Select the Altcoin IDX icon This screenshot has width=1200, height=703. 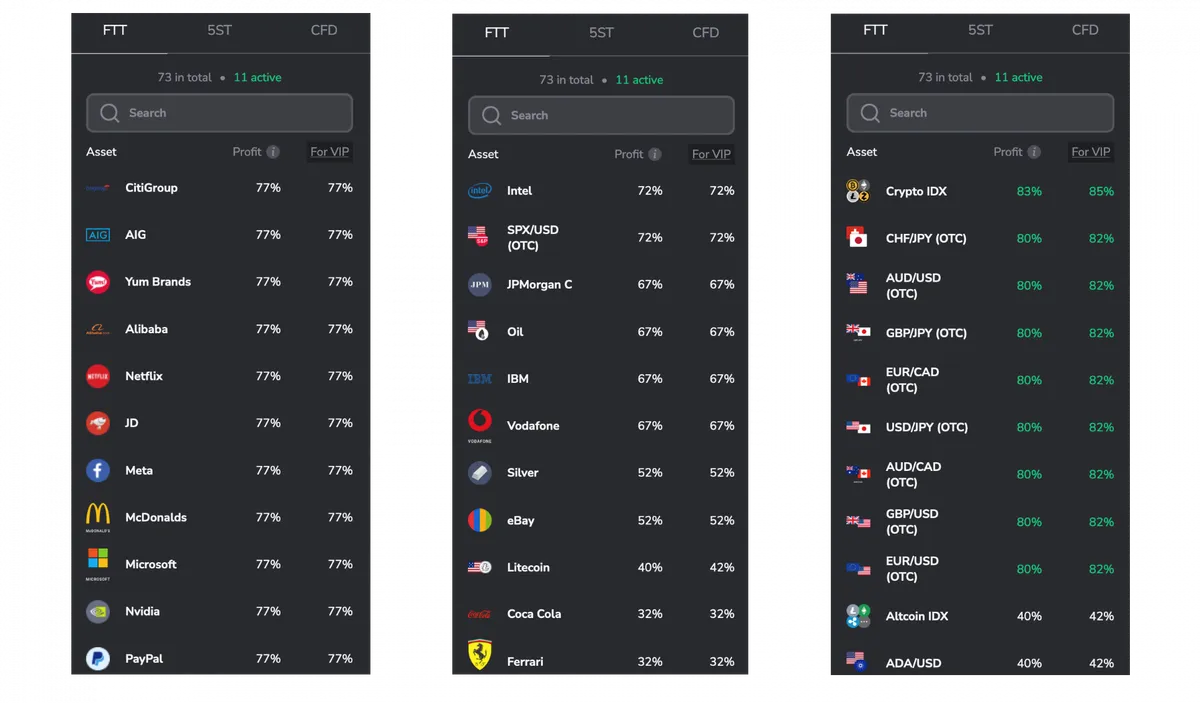858,616
